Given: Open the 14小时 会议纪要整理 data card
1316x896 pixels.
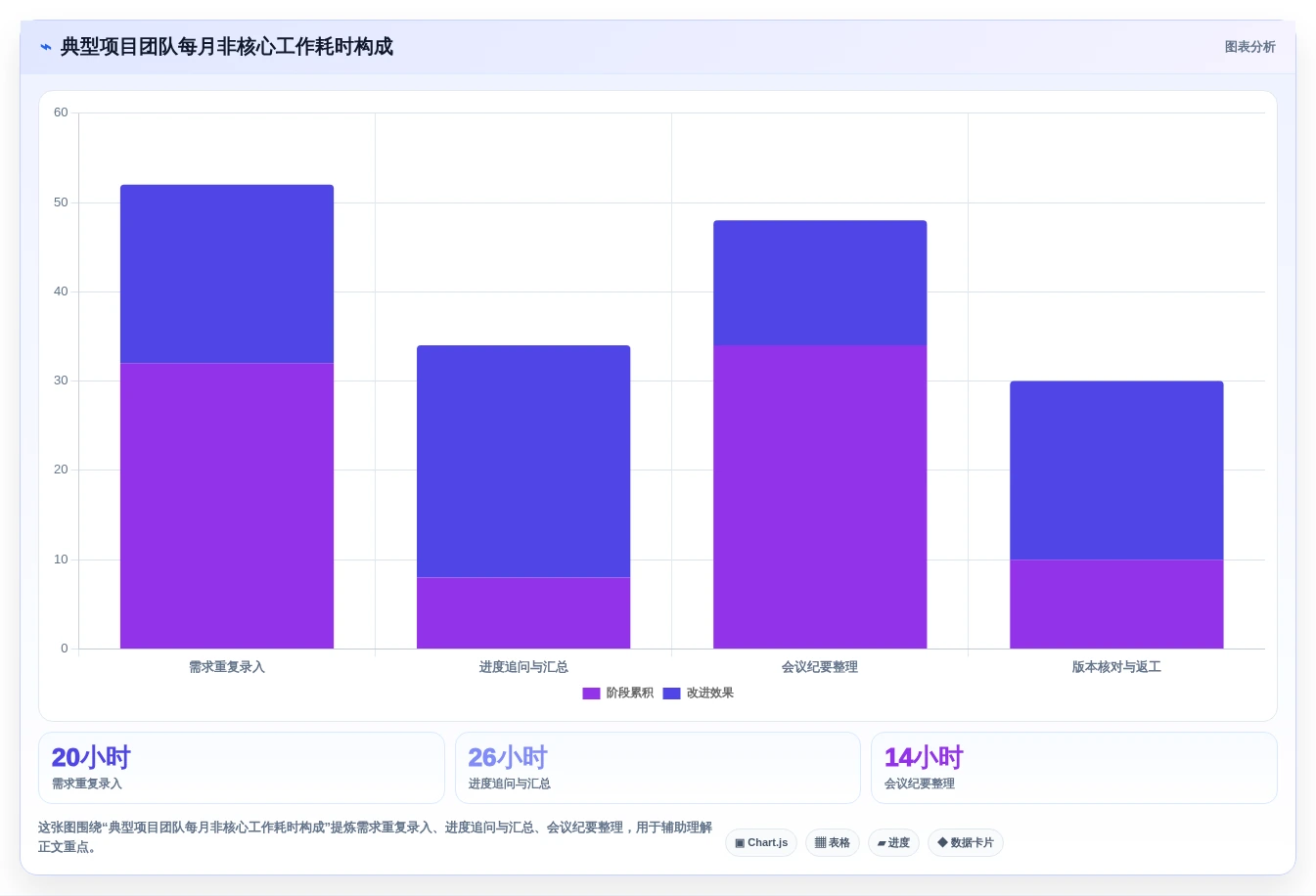Looking at the screenshot, I should tap(1074, 768).
